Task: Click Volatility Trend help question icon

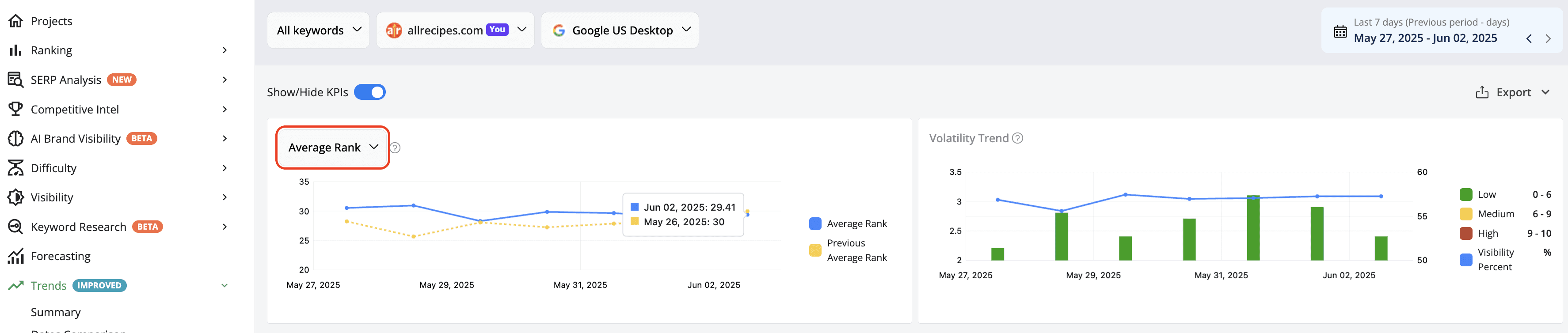Action: click(x=1017, y=138)
